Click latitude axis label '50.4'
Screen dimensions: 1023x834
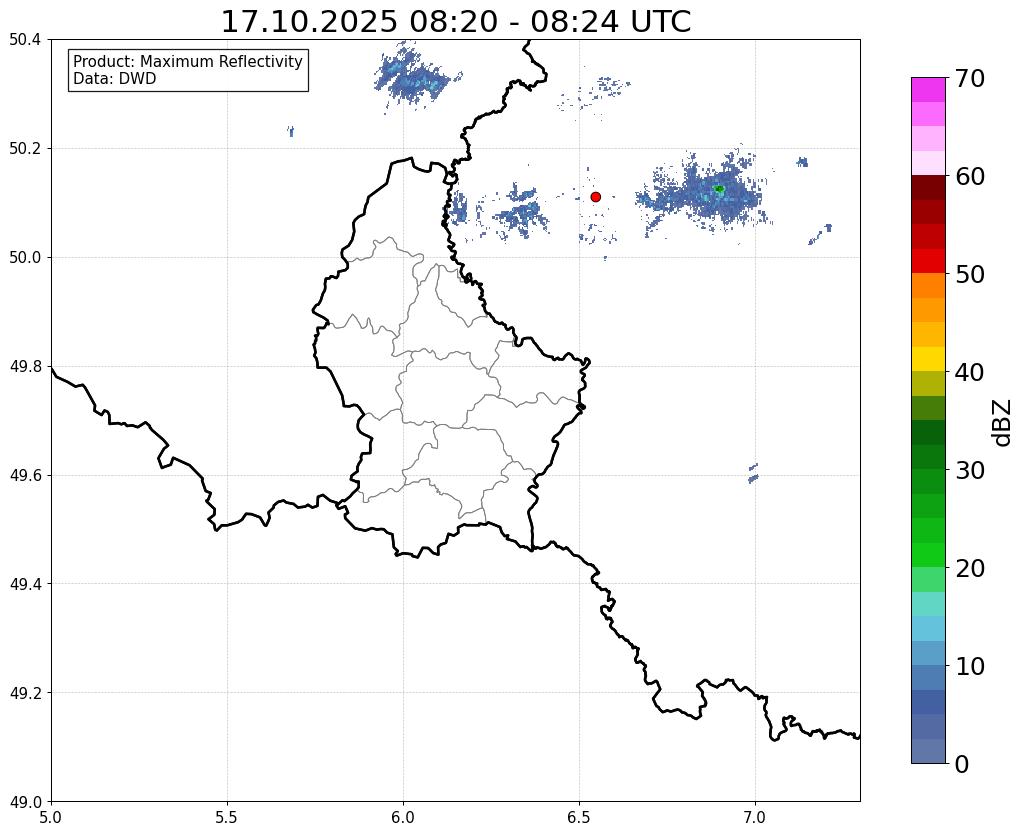click(x=25, y=40)
